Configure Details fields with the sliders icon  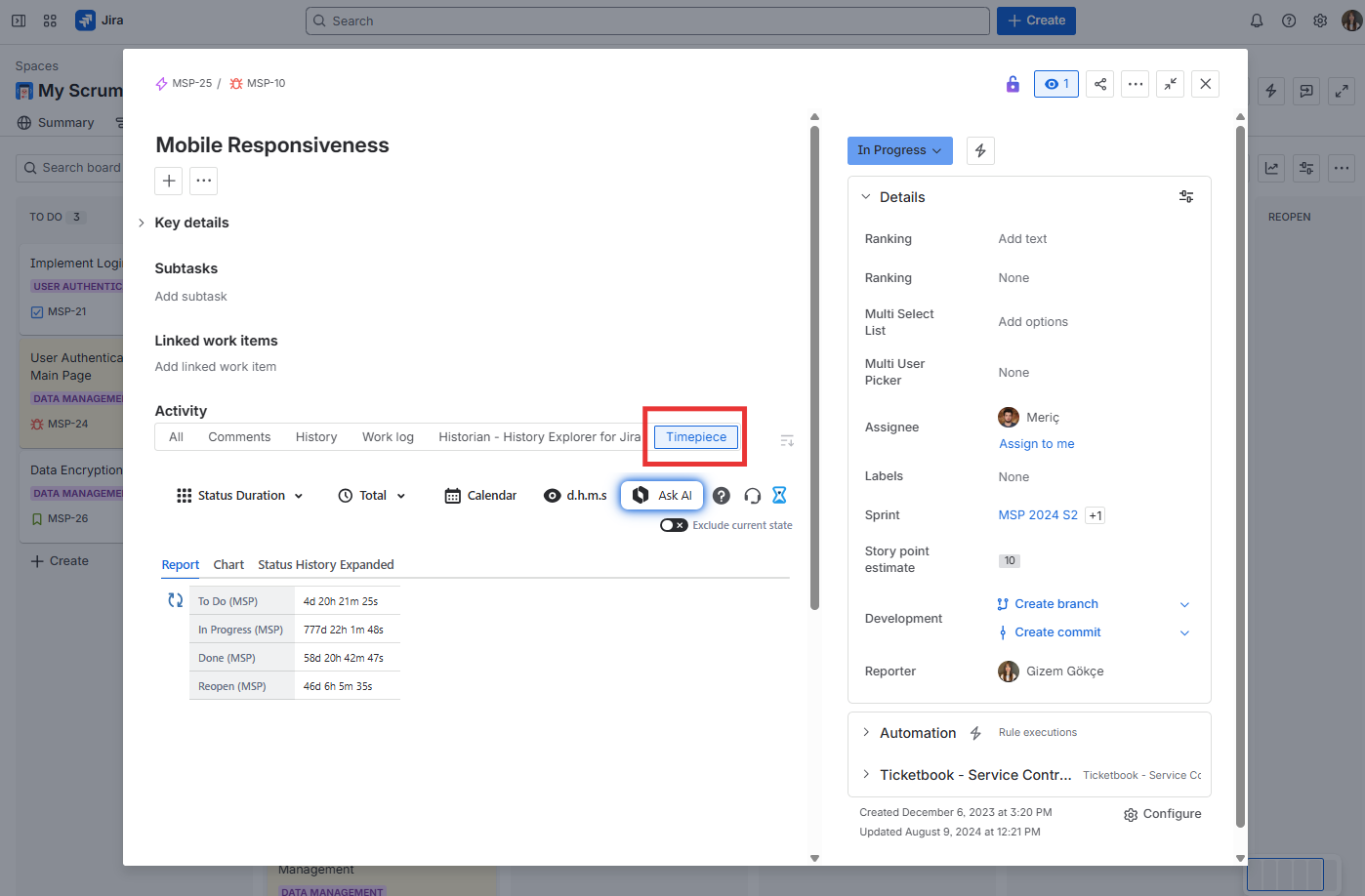1186,196
